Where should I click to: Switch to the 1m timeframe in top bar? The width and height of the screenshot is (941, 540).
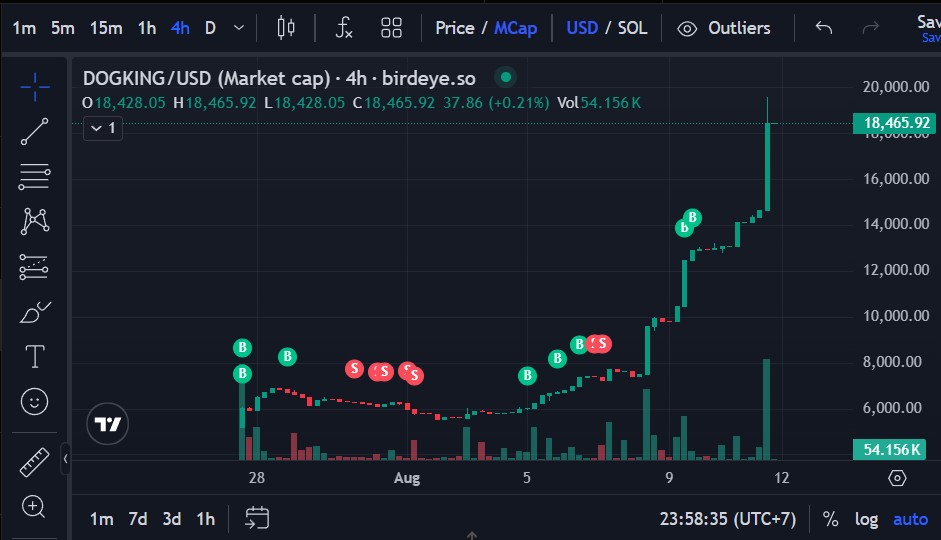click(25, 28)
